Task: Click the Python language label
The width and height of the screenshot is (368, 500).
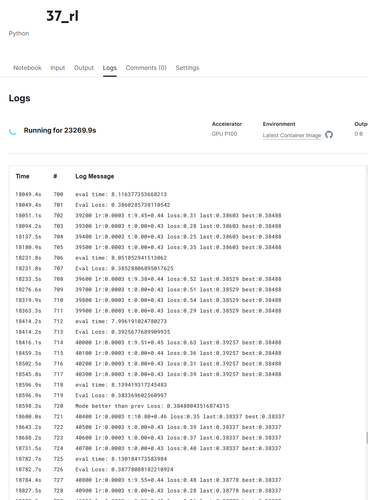Action: [x=19, y=33]
